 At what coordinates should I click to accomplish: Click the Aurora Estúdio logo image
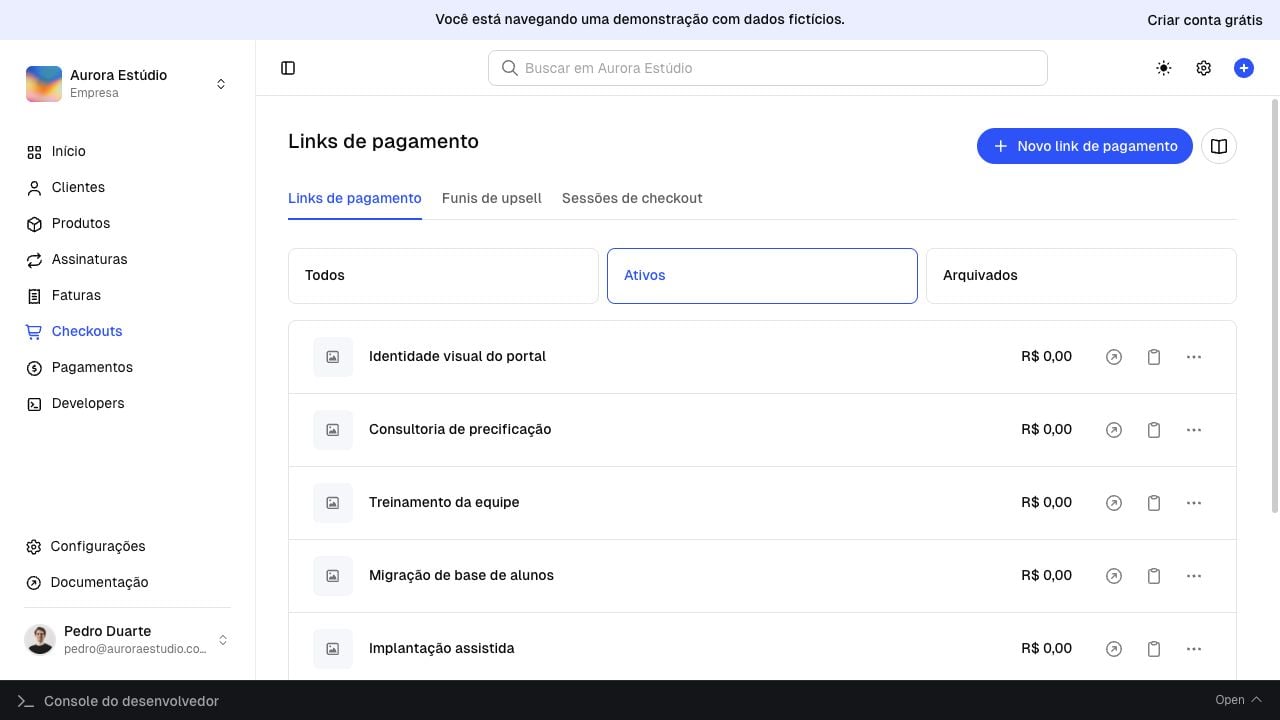pos(44,84)
